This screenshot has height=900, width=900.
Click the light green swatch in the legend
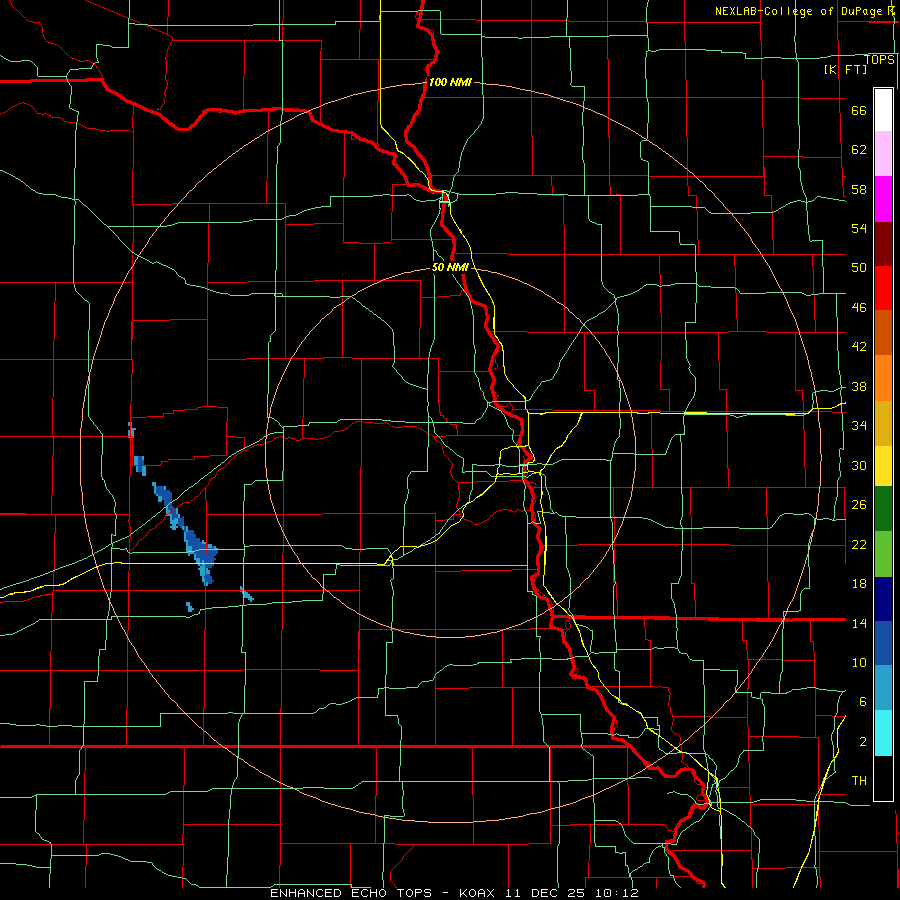click(x=883, y=554)
